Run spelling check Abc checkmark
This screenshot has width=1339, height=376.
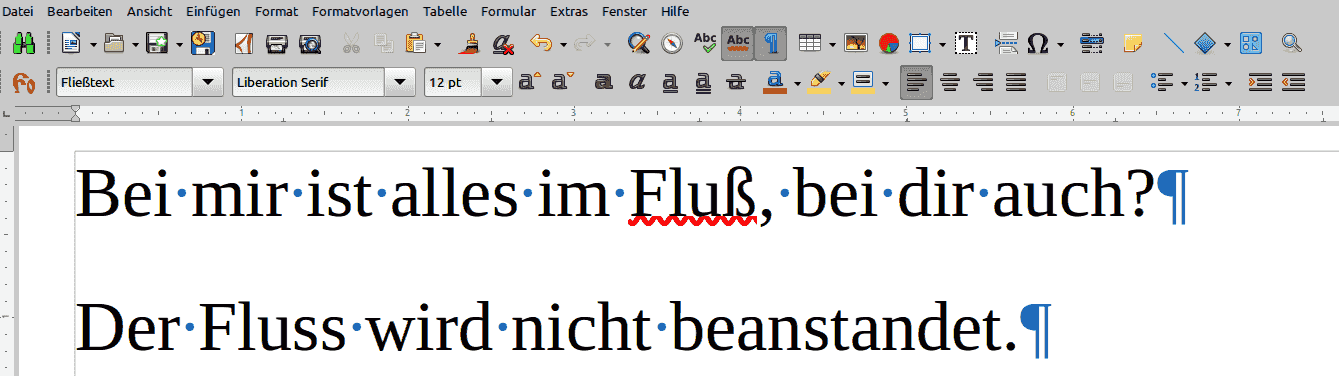(x=705, y=43)
